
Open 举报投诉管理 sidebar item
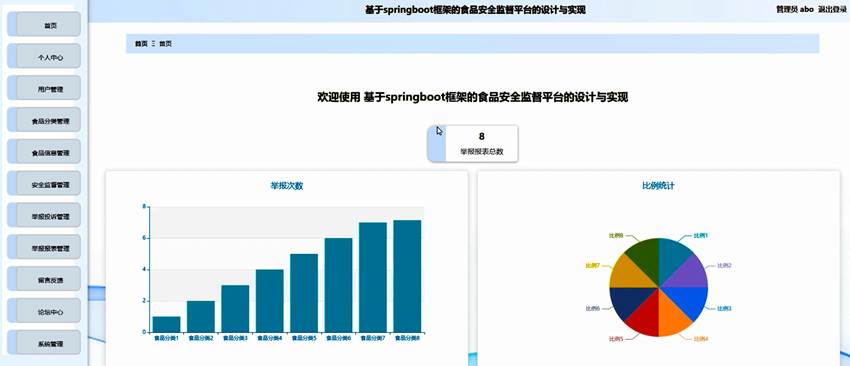(44, 216)
